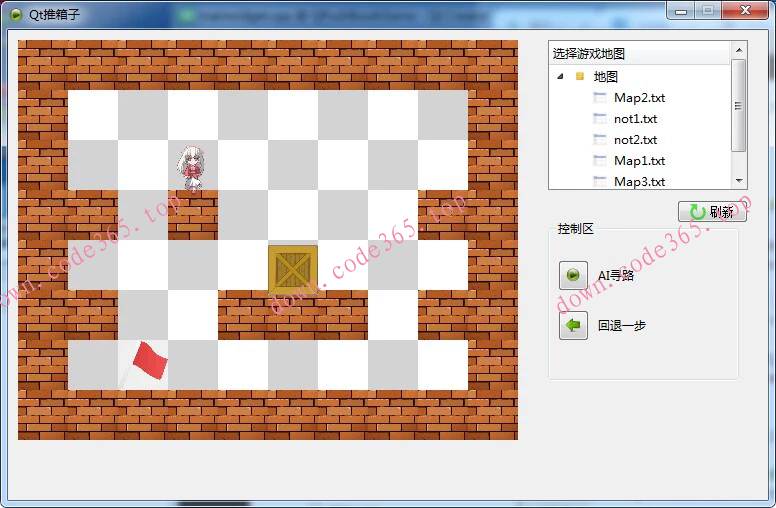
Task: Click the girl character on the board
Action: click(191, 166)
